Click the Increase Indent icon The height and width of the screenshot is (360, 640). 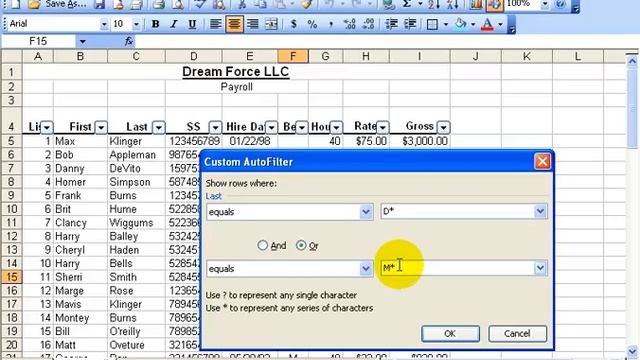(x=410, y=24)
